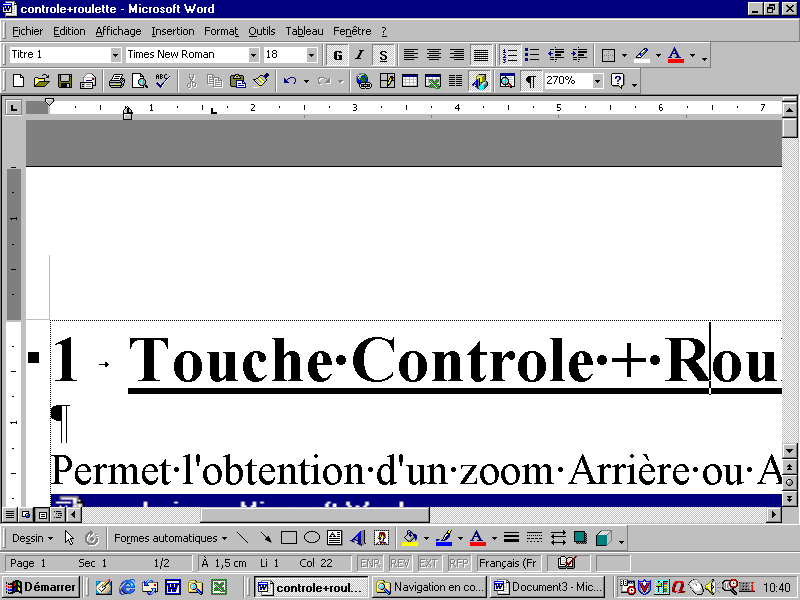This screenshot has height=600, width=800.
Task: Toggle underline formatting (S button)
Action: click(x=383, y=54)
